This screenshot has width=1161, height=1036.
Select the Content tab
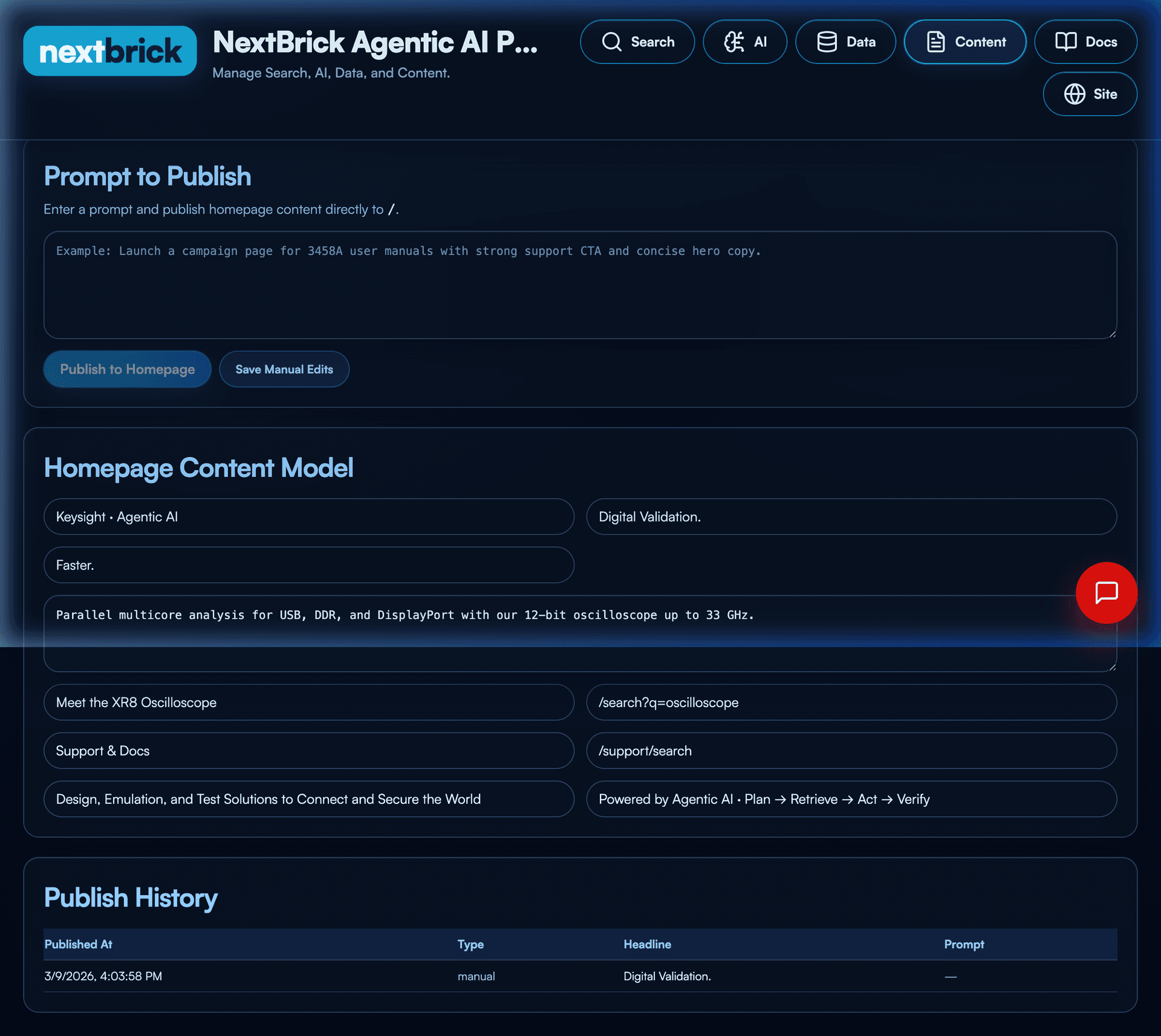pos(965,42)
